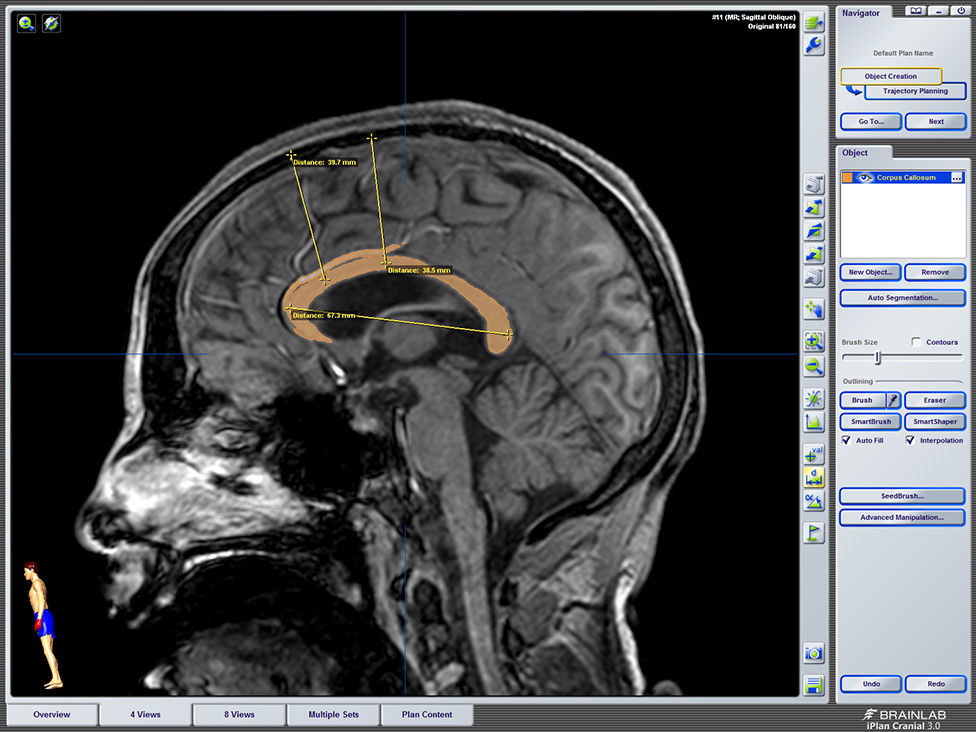Click the orange Corpus Callosum color swatch
This screenshot has height=732, width=976.
(847, 178)
